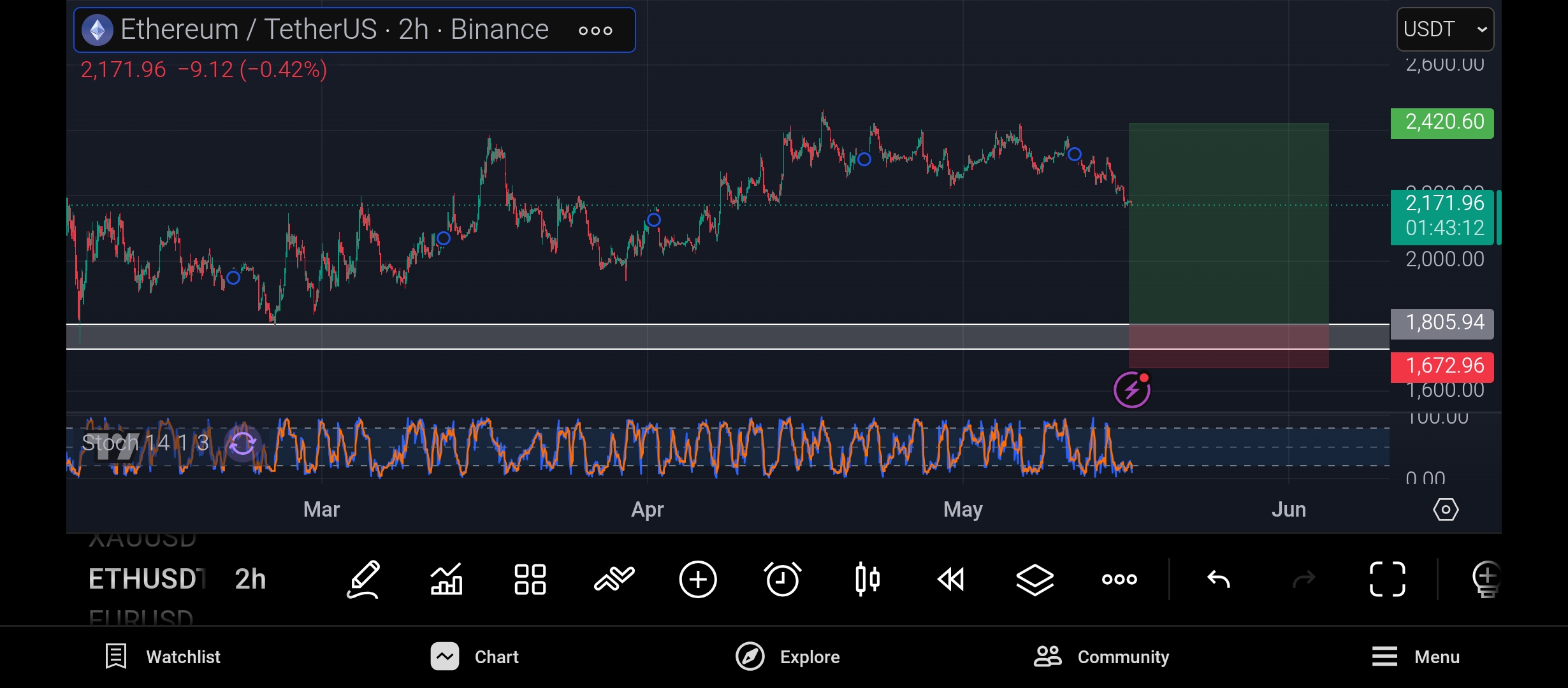The image size is (1568, 688).
Task: Tap the Jun label on time axis
Action: click(x=1289, y=510)
